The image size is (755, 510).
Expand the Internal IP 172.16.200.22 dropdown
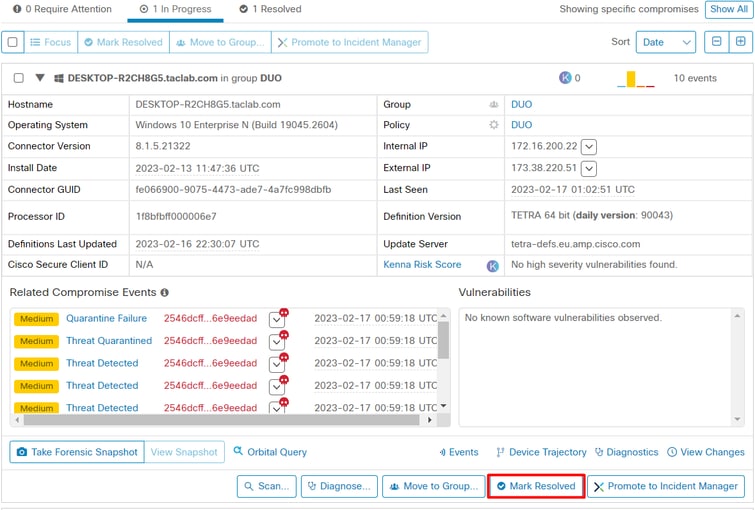point(589,147)
